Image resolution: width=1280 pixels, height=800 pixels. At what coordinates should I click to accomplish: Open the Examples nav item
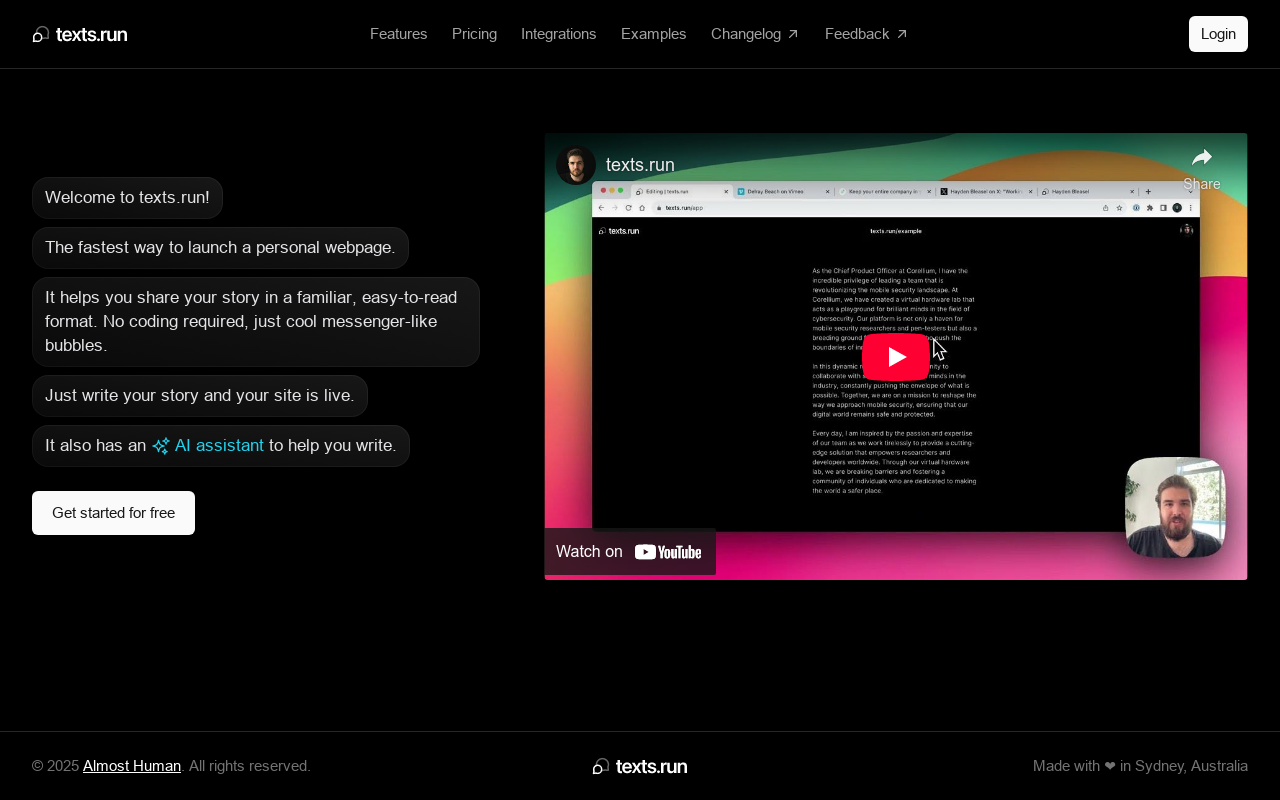click(653, 34)
